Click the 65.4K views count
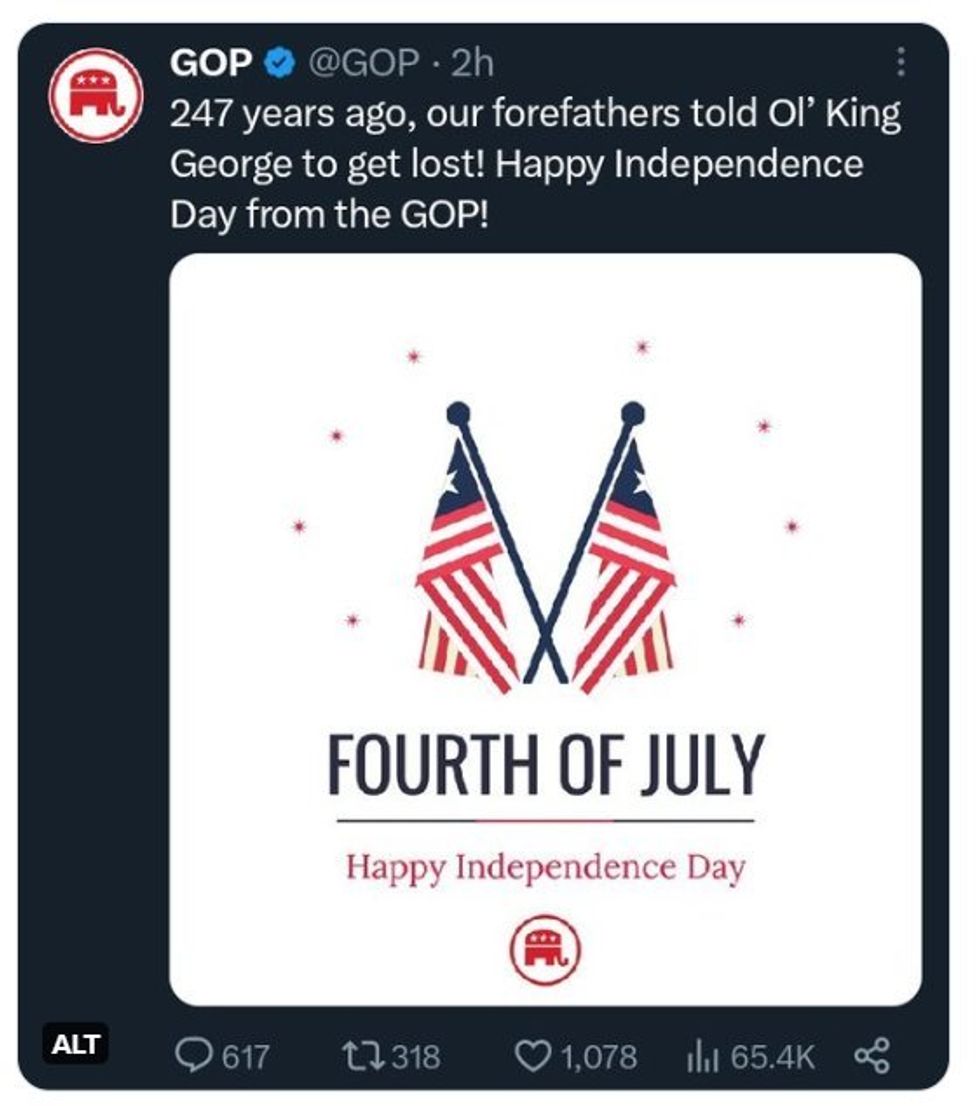Image resolution: width=980 pixels, height=1106 pixels. coord(773,1057)
